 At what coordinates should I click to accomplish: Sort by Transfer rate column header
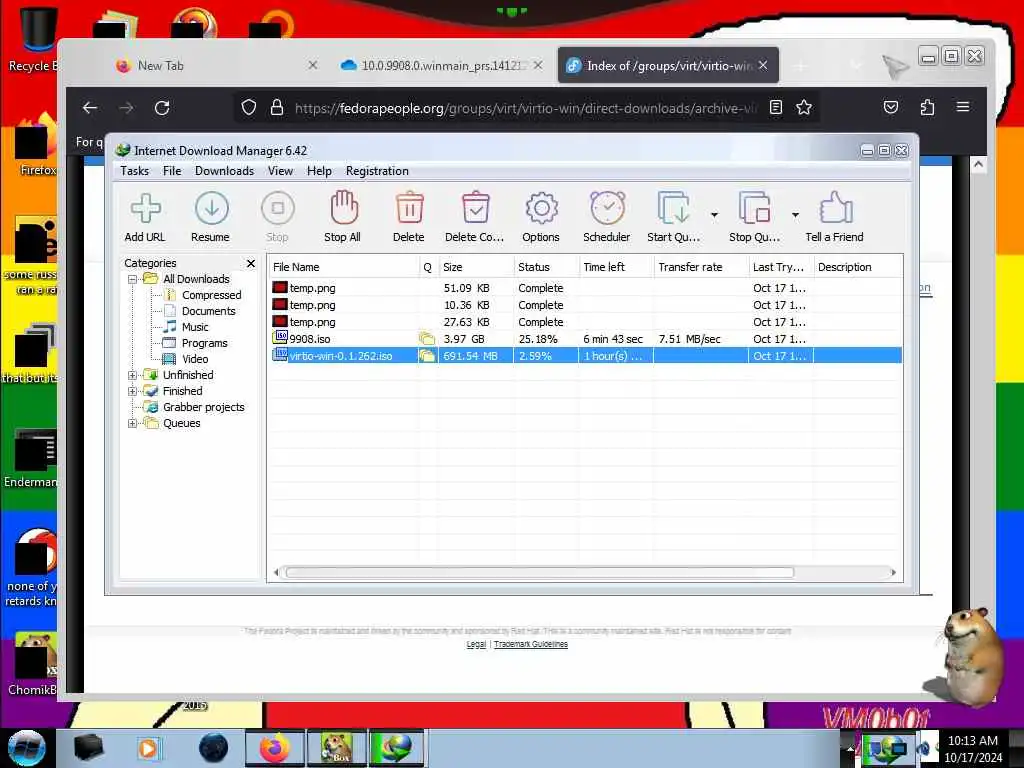pyautogui.click(x=701, y=267)
